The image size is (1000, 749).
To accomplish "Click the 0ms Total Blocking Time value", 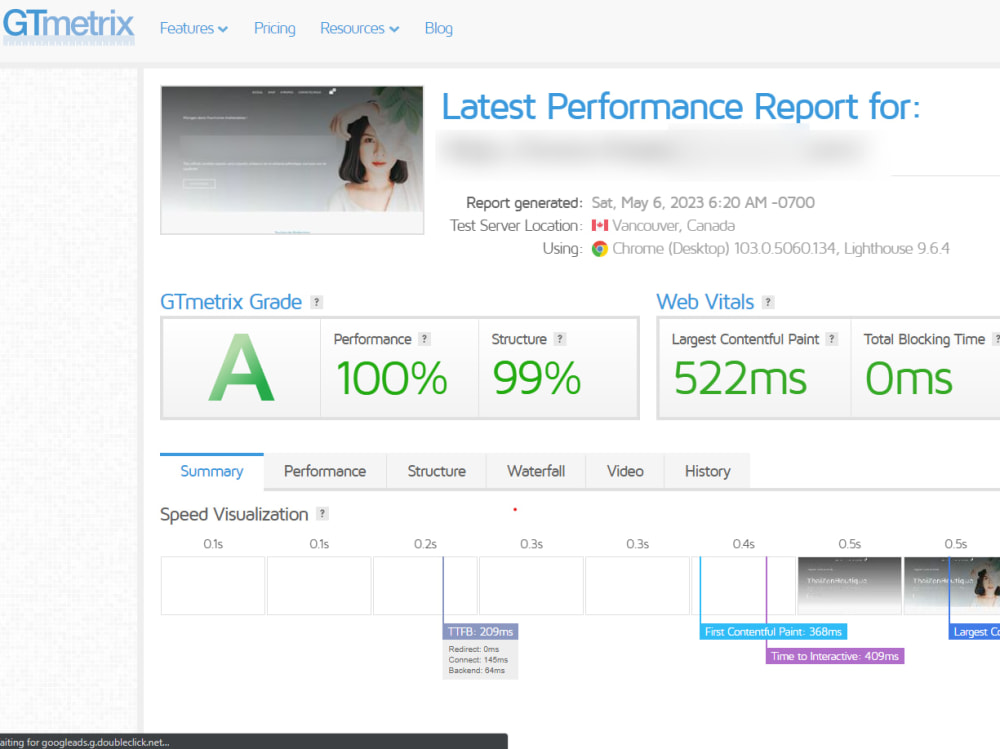I will tap(908, 378).
